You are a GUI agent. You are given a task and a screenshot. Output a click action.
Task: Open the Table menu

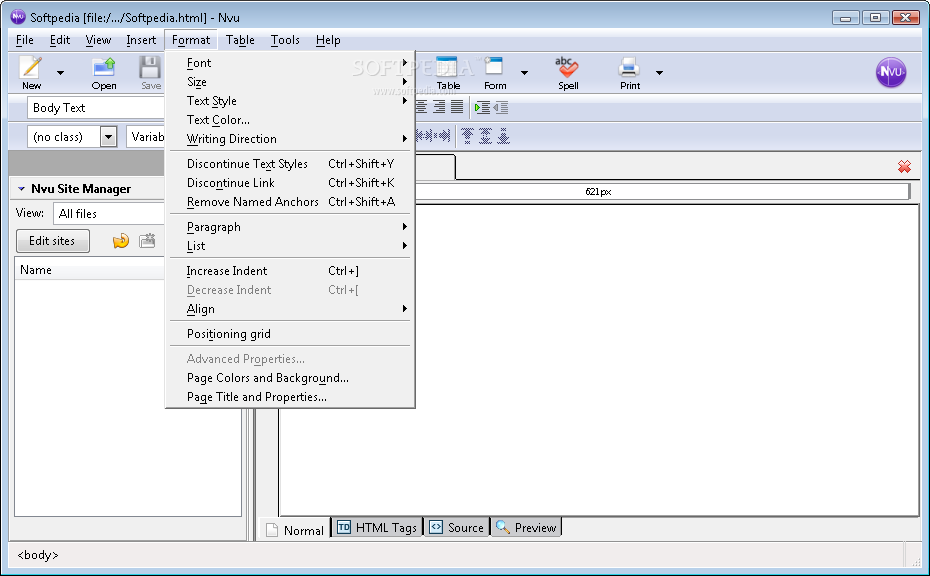point(240,40)
